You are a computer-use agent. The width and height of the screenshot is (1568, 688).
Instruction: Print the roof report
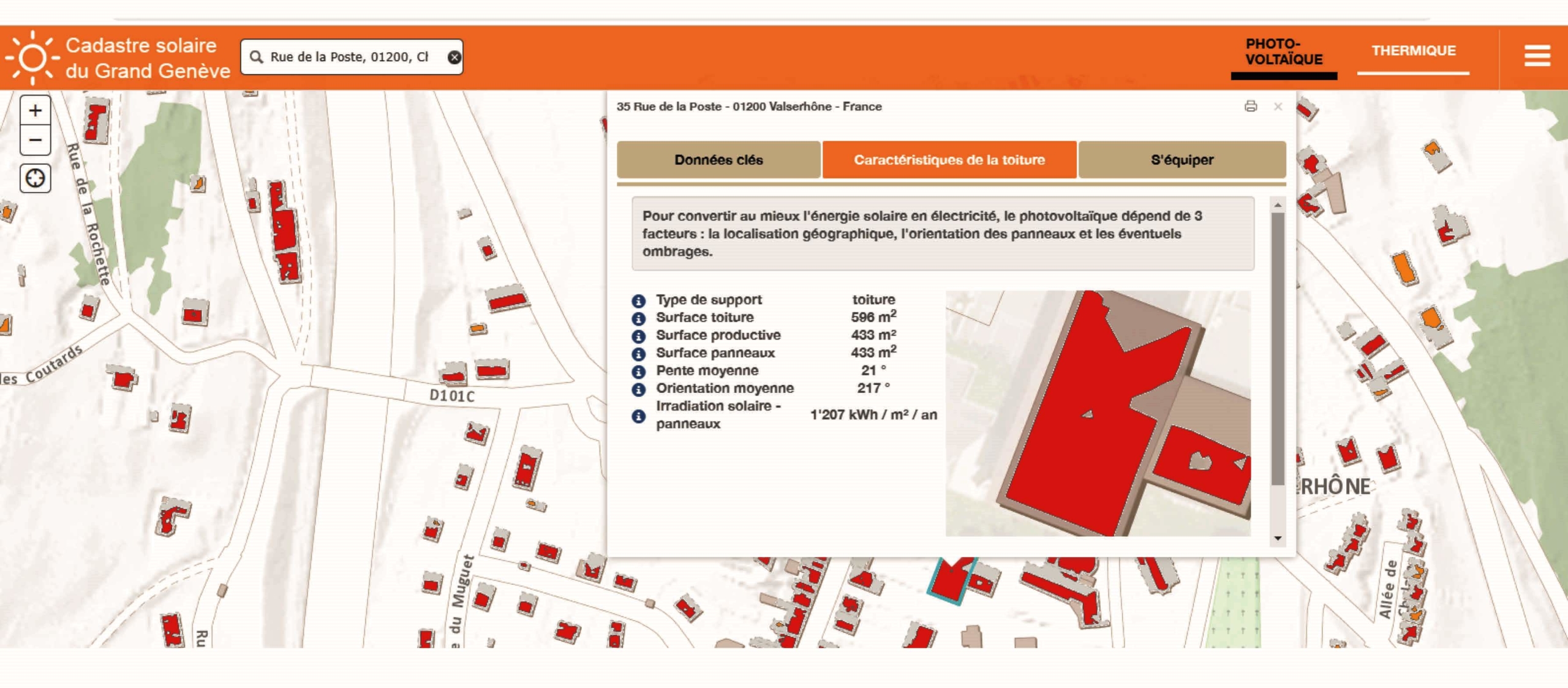(x=1251, y=107)
